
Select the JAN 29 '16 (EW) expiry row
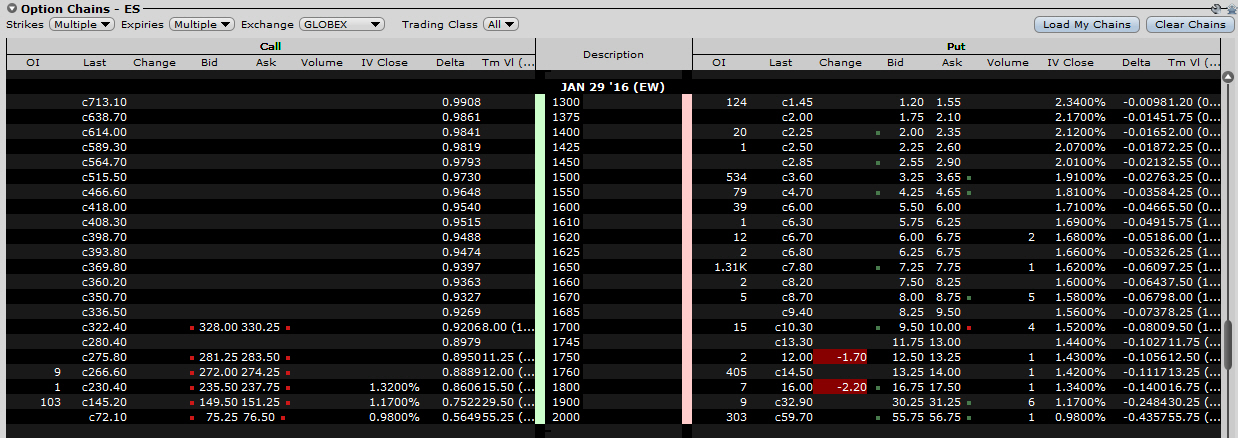[612, 87]
